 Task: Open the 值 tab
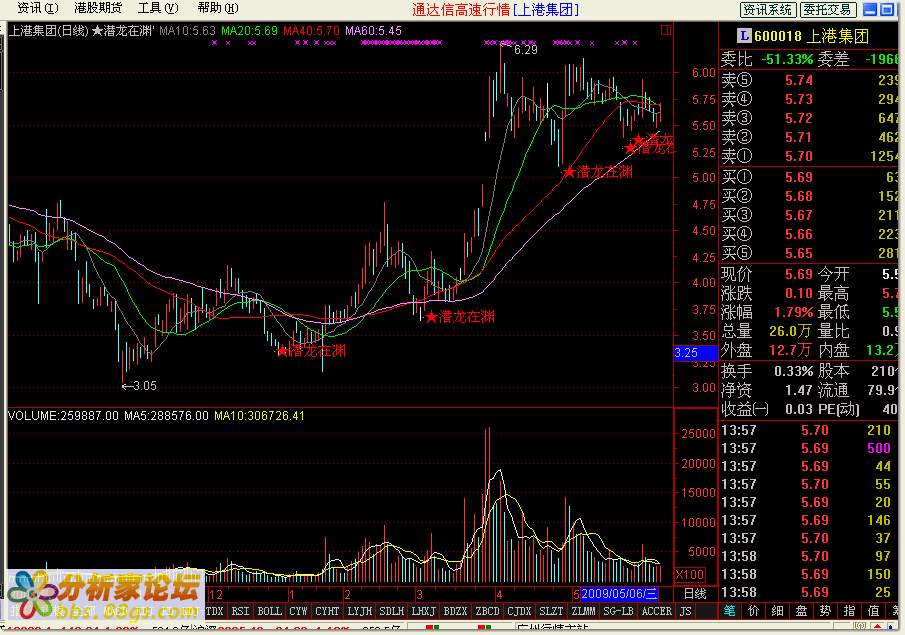pos(874,611)
